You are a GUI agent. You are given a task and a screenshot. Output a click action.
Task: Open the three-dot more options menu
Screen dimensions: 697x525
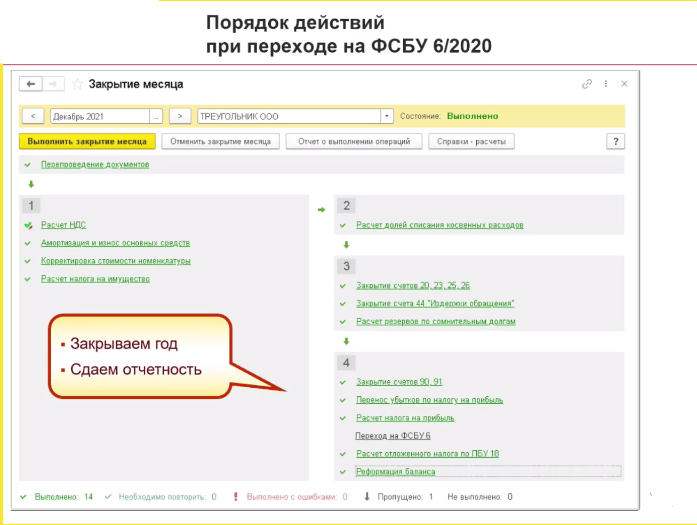pyautogui.click(x=605, y=84)
